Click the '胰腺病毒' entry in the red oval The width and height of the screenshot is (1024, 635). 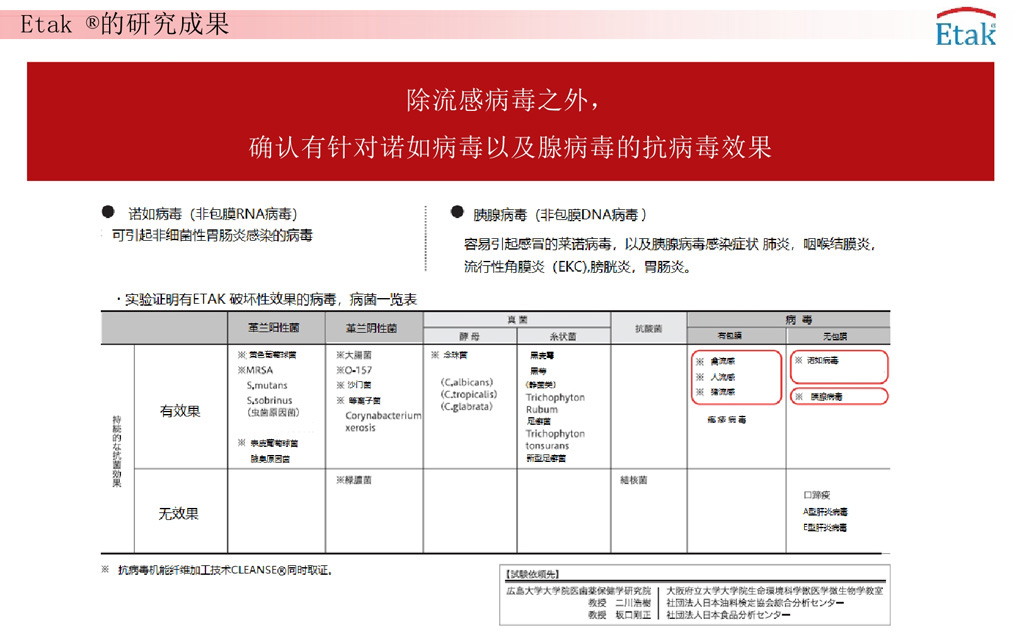point(826,397)
